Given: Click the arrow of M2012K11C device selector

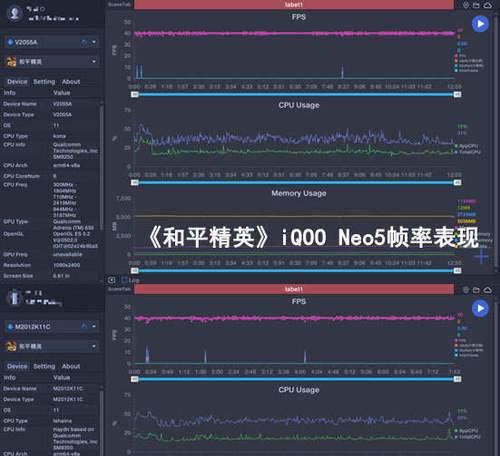Looking at the screenshot, I should [94, 327].
